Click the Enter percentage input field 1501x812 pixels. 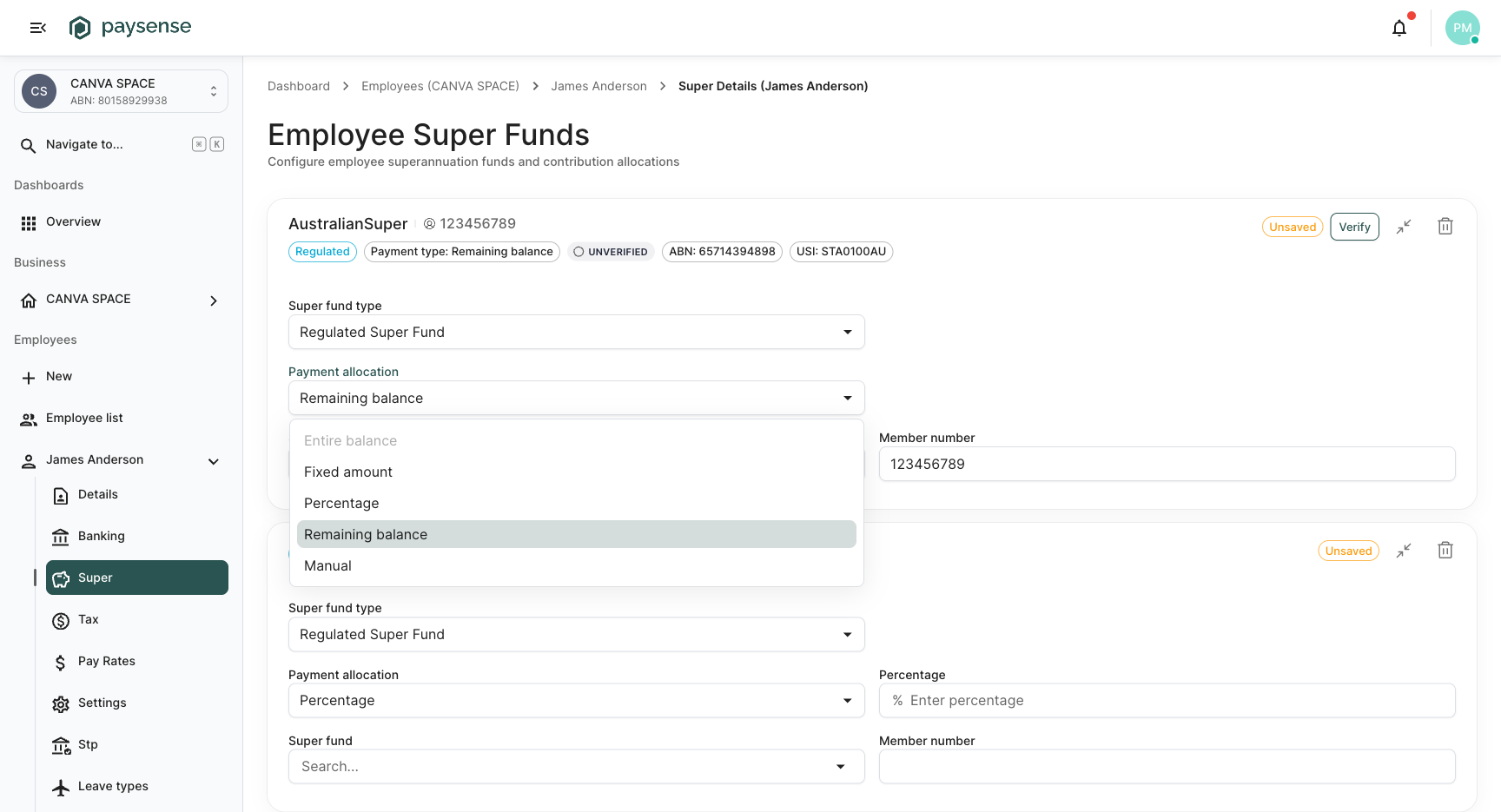(1167, 700)
